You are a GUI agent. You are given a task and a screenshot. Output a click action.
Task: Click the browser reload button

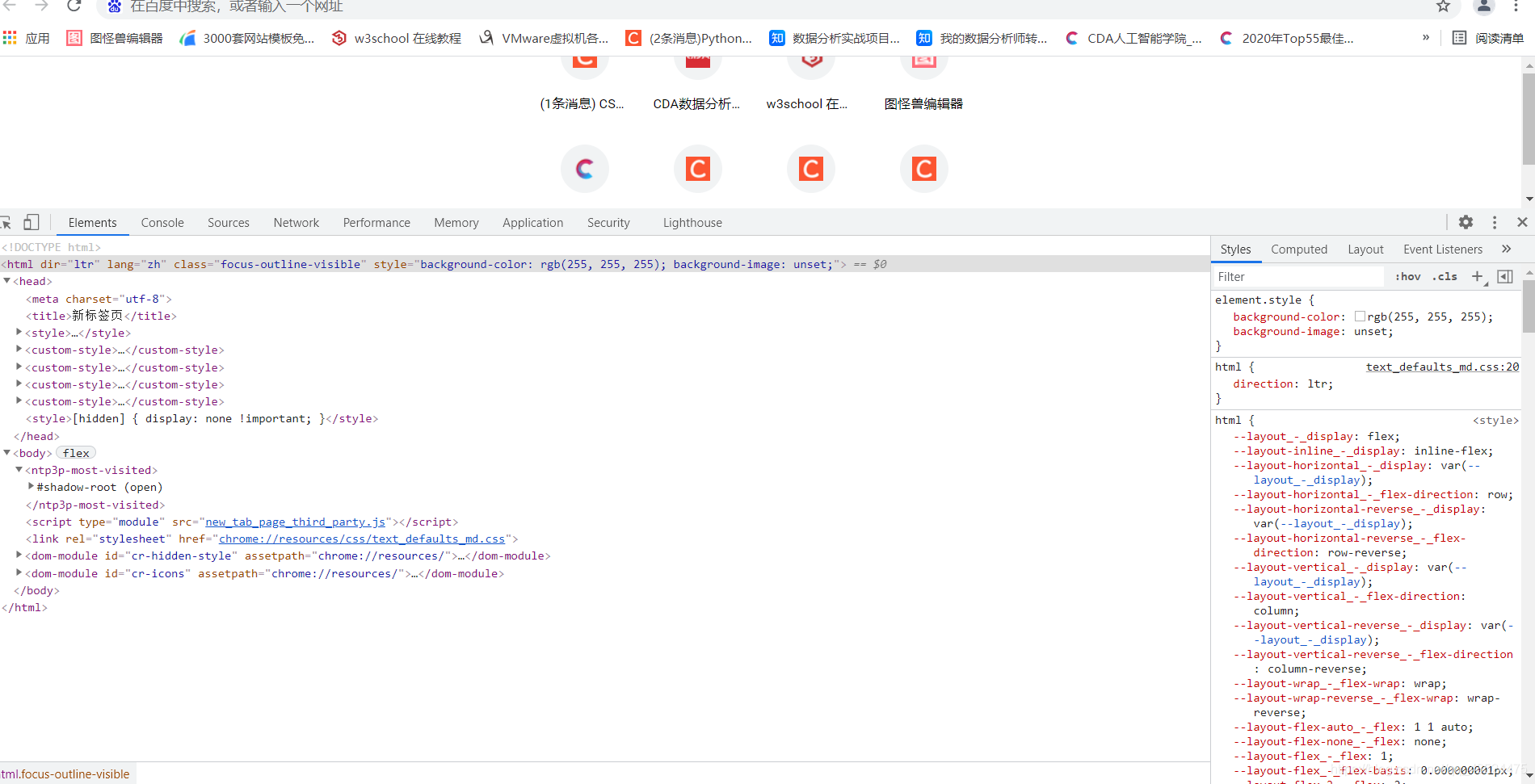pyautogui.click(x=74, y=6)
